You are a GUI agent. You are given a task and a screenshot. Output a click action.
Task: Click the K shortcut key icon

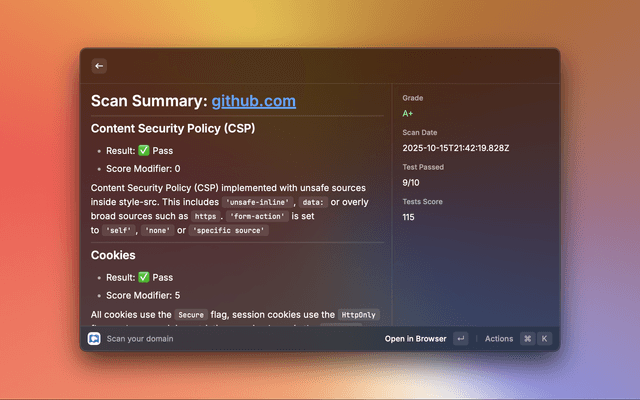[x=544, y=339]
